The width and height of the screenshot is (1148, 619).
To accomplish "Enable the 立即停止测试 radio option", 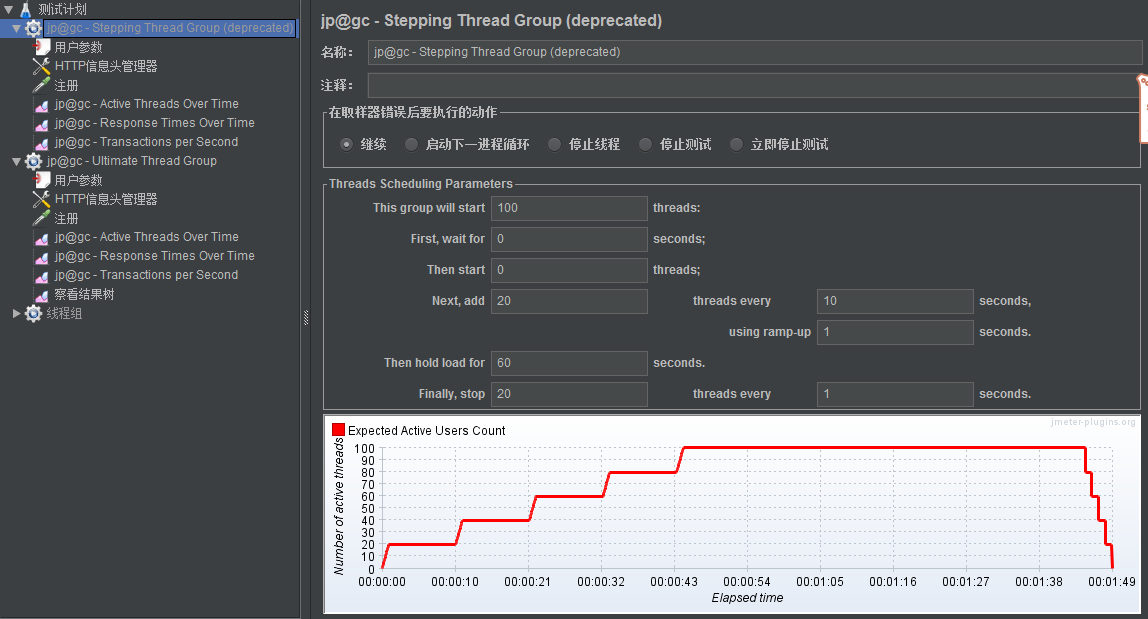I will [x=737, y=144].
